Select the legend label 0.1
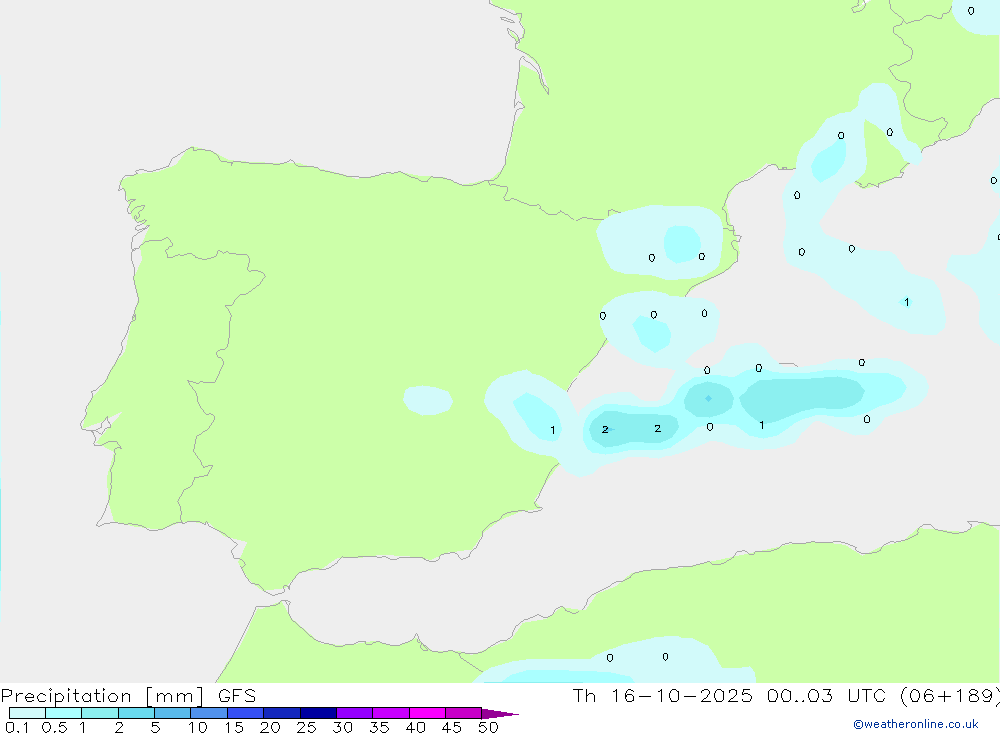 pos(17,727)
